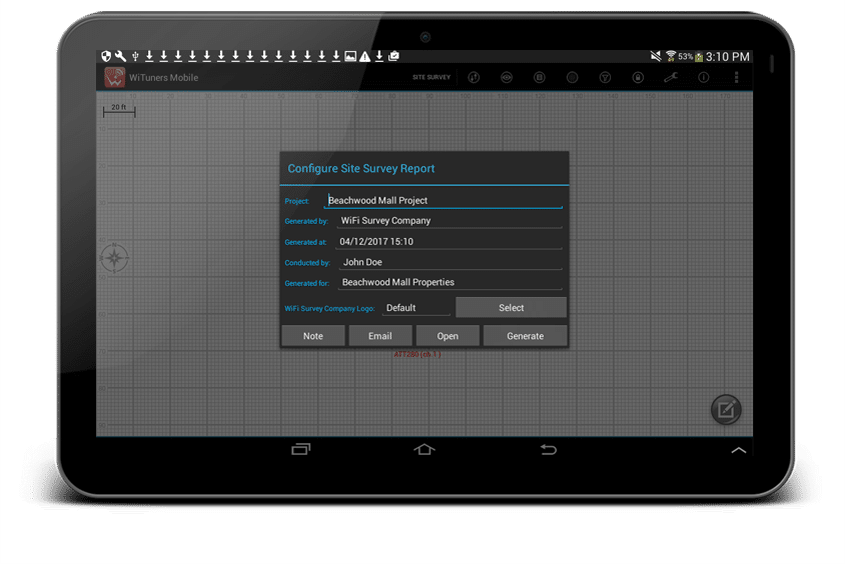The height and width of the screenshot is (564, 845).
Task: Tap the shield icon in status bar
Action: coord(106,56)
